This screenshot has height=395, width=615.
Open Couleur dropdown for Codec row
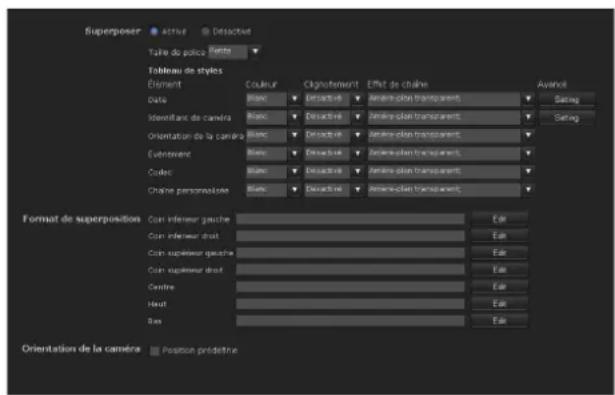(273, 171)
